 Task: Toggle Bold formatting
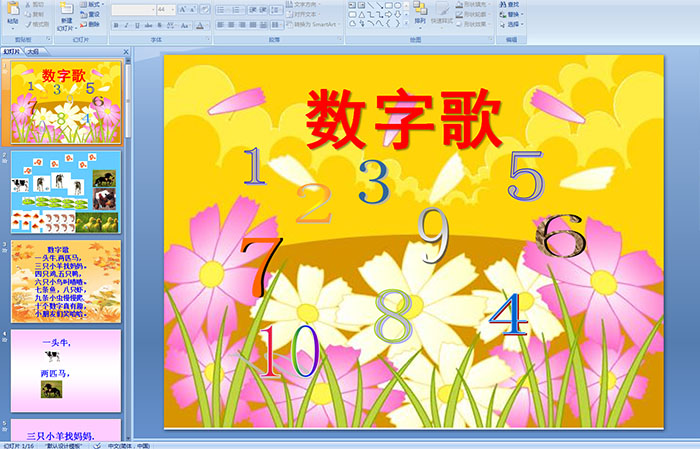coord(116,25)
